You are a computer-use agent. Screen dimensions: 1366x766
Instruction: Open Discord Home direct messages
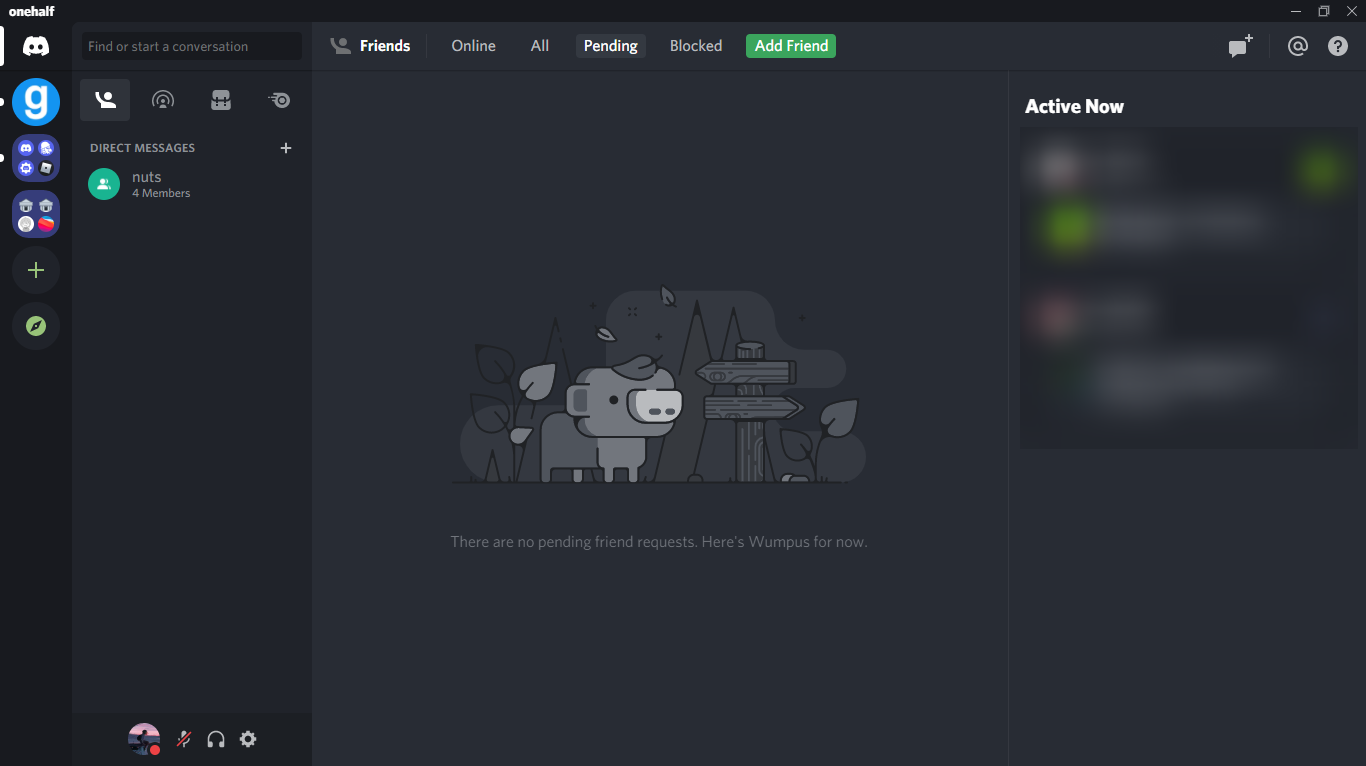click(36, 46)
